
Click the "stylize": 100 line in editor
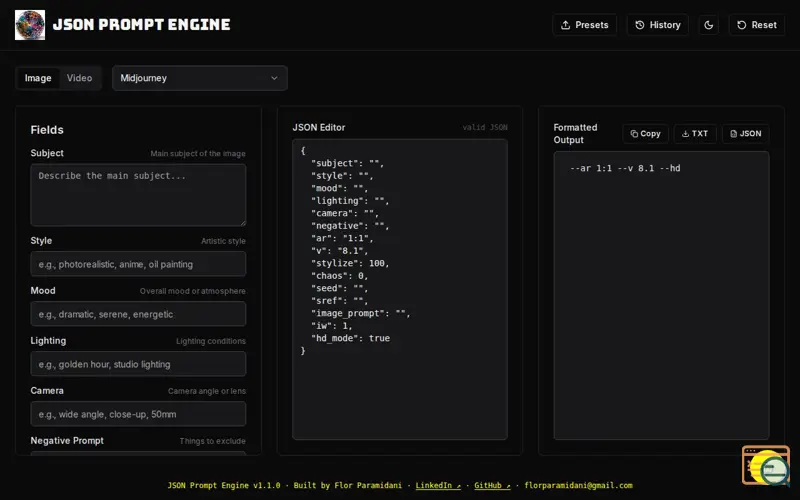(x=350, y=263)
